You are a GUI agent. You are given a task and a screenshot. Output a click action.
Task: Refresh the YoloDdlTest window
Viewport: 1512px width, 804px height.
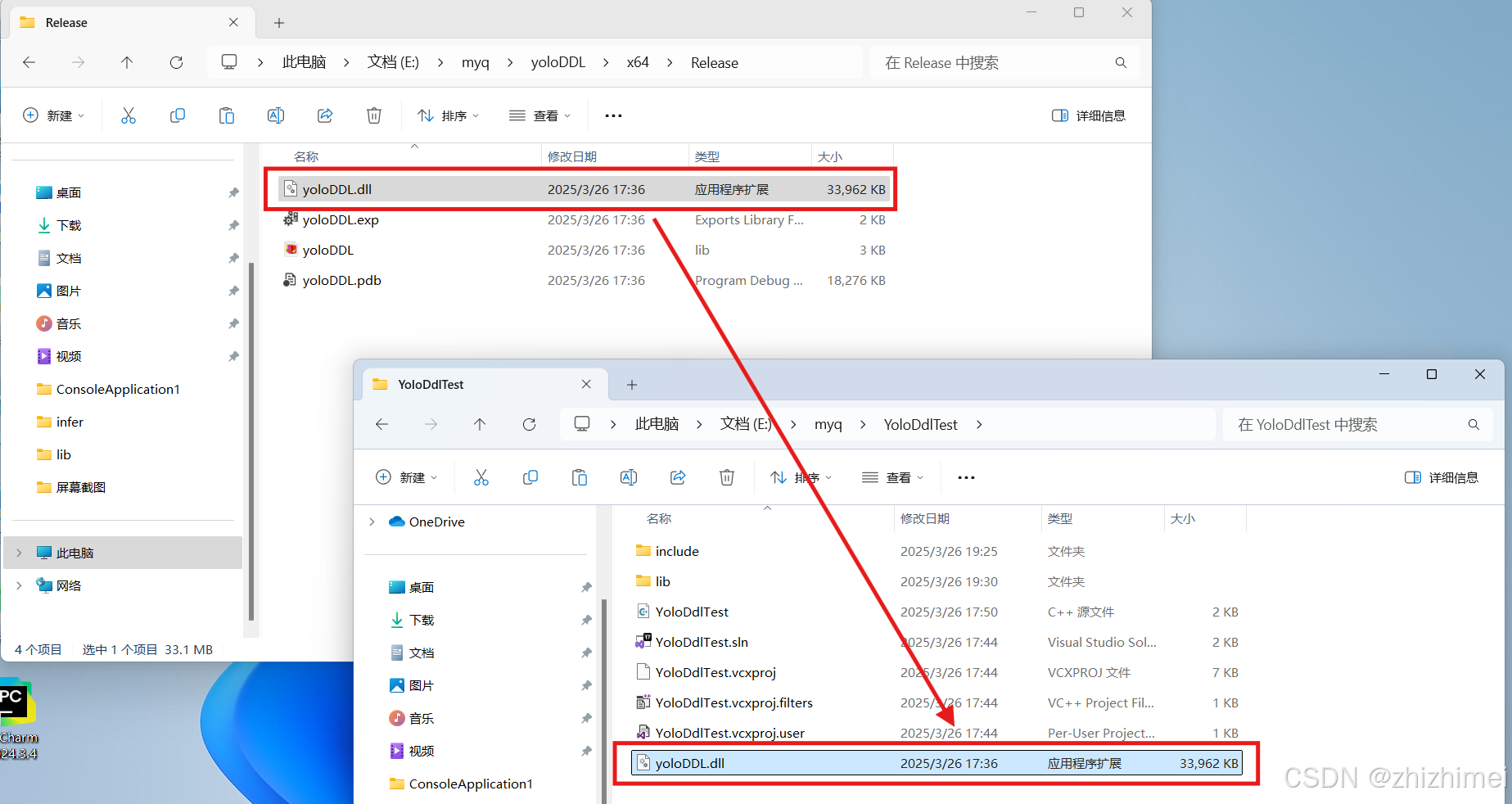point(529,424)
